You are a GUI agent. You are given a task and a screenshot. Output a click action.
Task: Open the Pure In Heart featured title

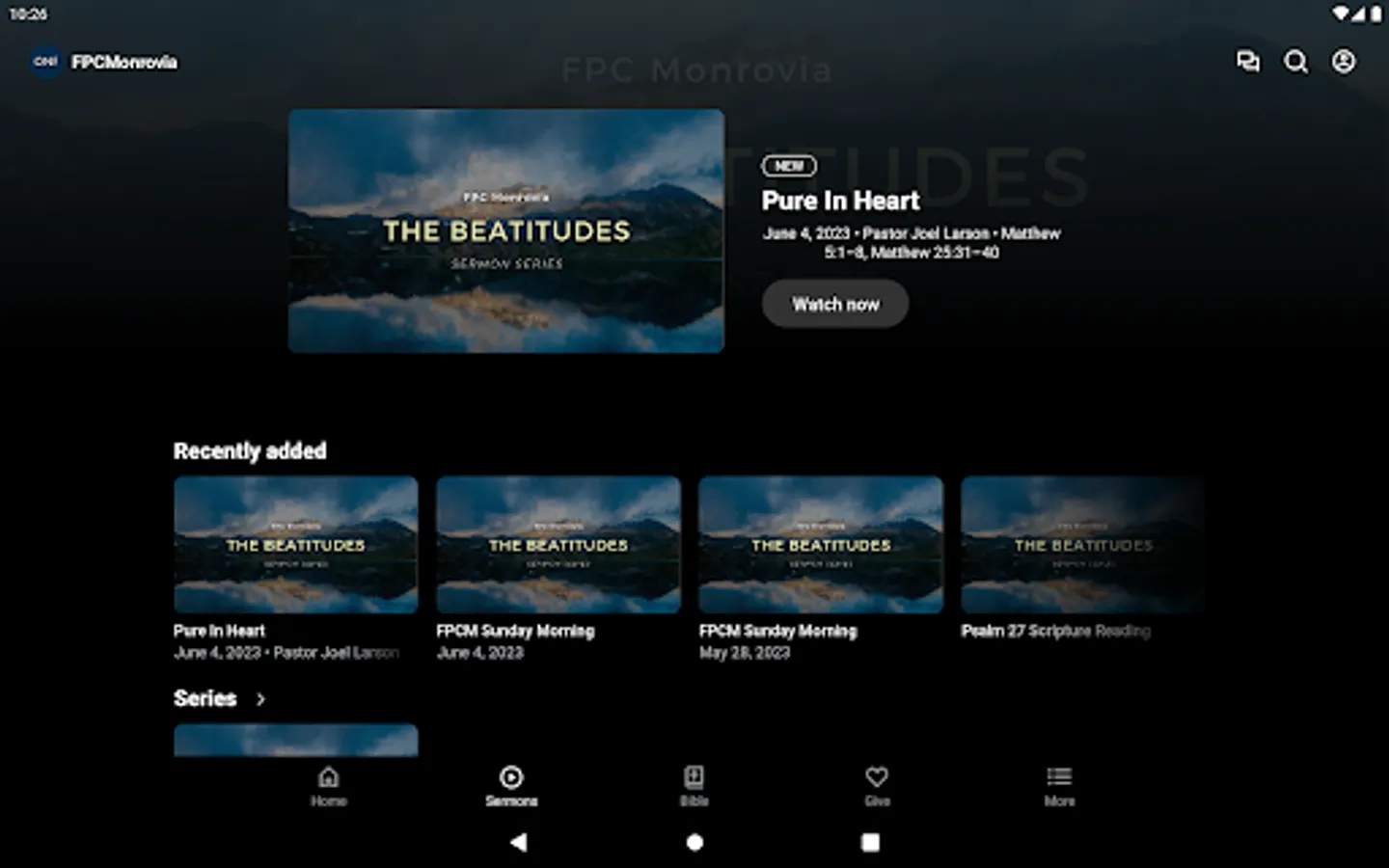pos(840,201)
